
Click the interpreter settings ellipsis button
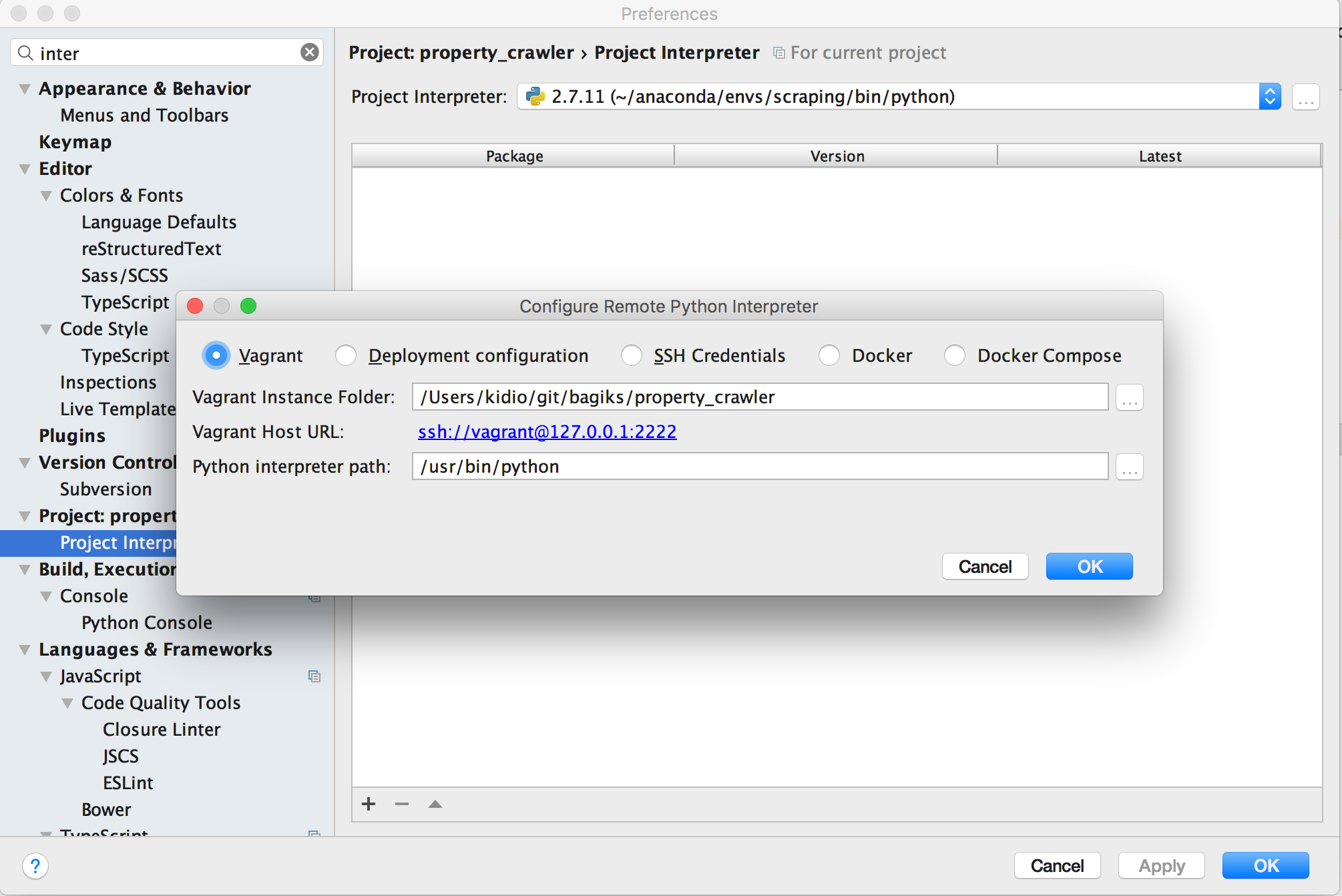(x=1306, y=97)
